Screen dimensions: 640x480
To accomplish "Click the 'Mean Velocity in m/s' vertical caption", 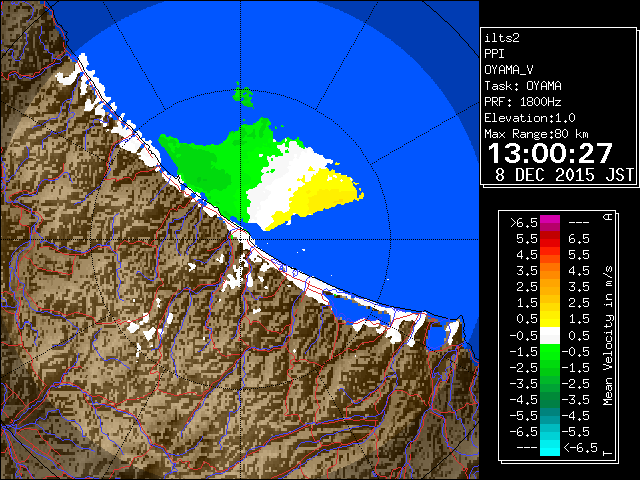I will [x=608, y=336].
